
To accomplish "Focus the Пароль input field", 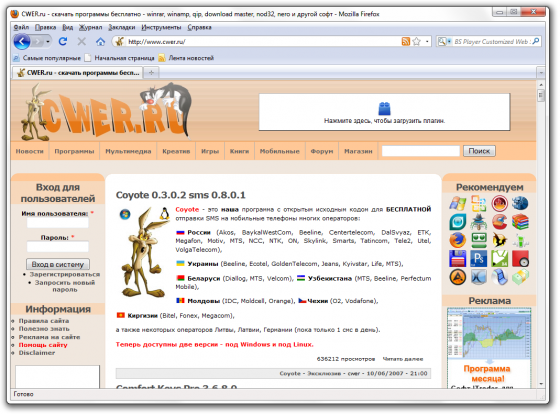I will 58,247.
